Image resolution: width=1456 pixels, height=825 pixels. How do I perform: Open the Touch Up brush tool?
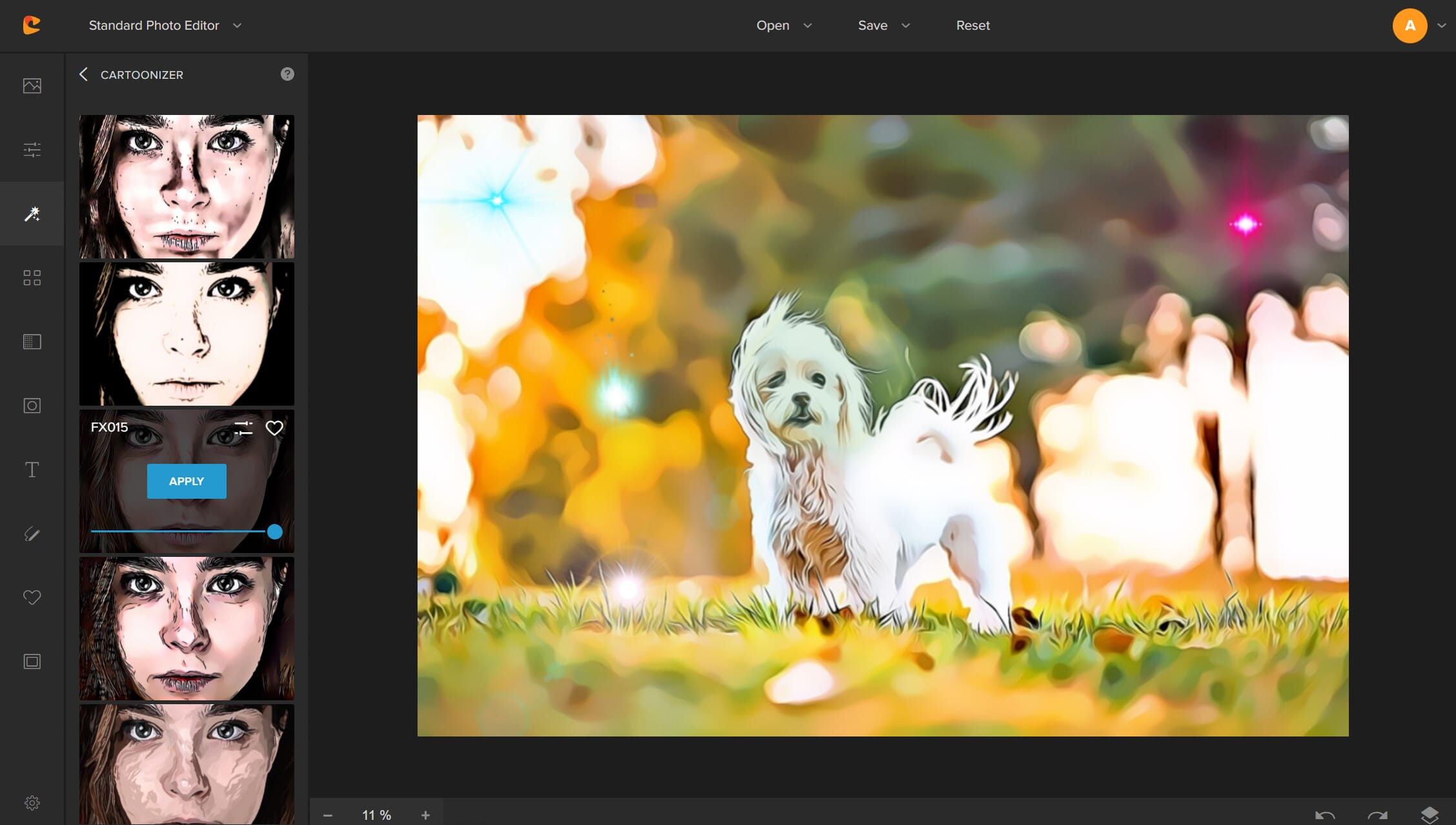32,534
